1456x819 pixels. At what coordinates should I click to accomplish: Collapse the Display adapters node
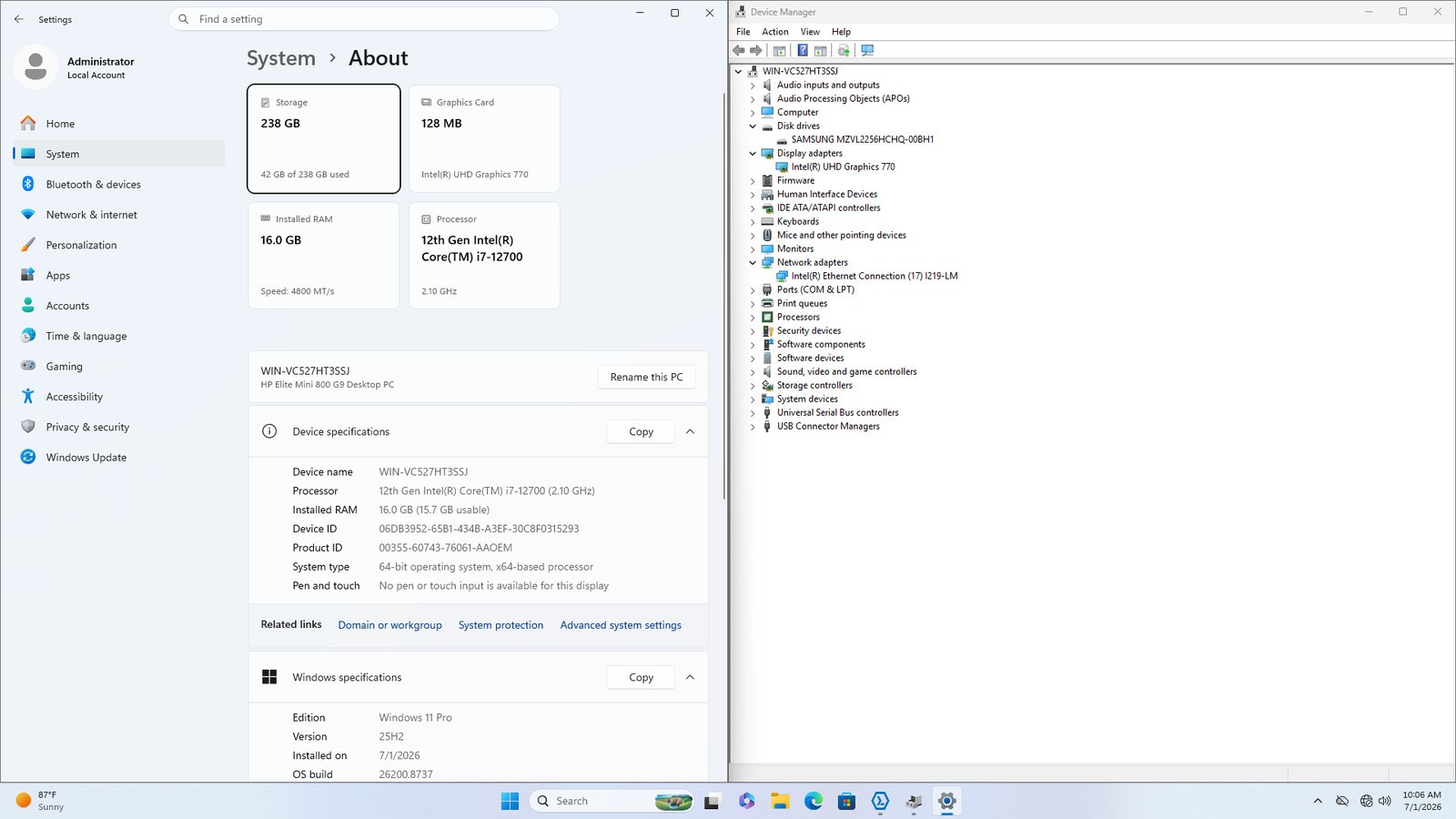(x=753, y=153)
